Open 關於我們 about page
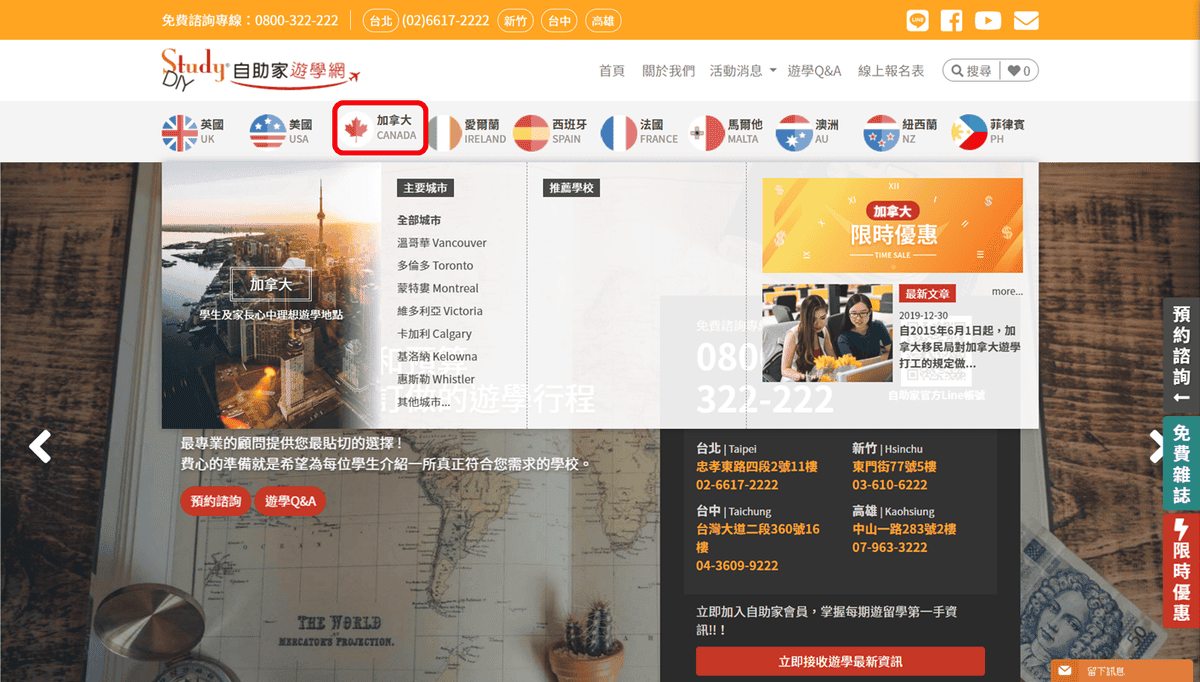The height and width of the screenshot is (682, 1200). point(668,71)
